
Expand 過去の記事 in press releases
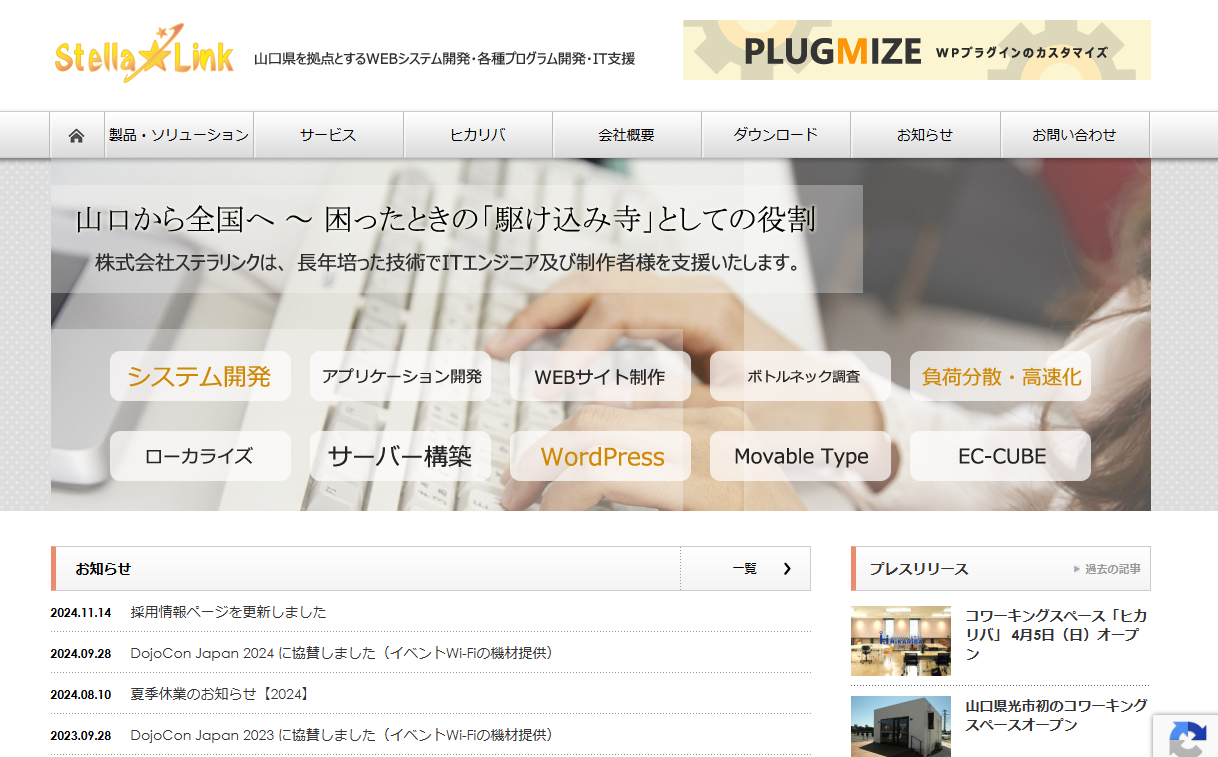coord(1110,569)
